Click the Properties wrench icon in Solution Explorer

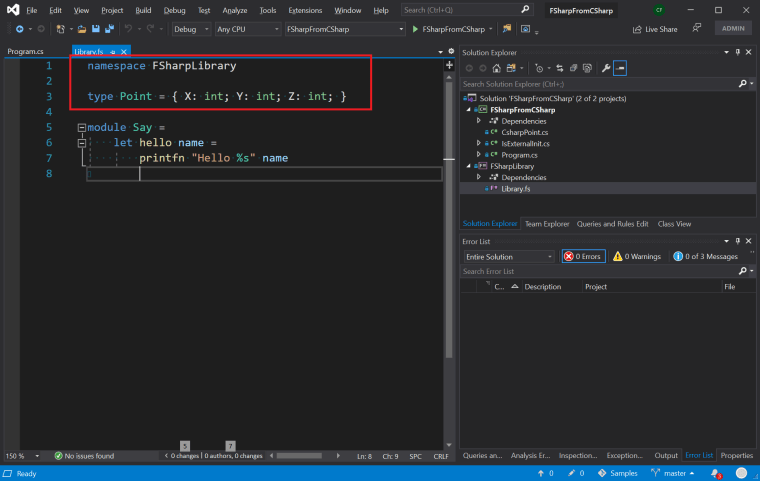click(606, 68)
